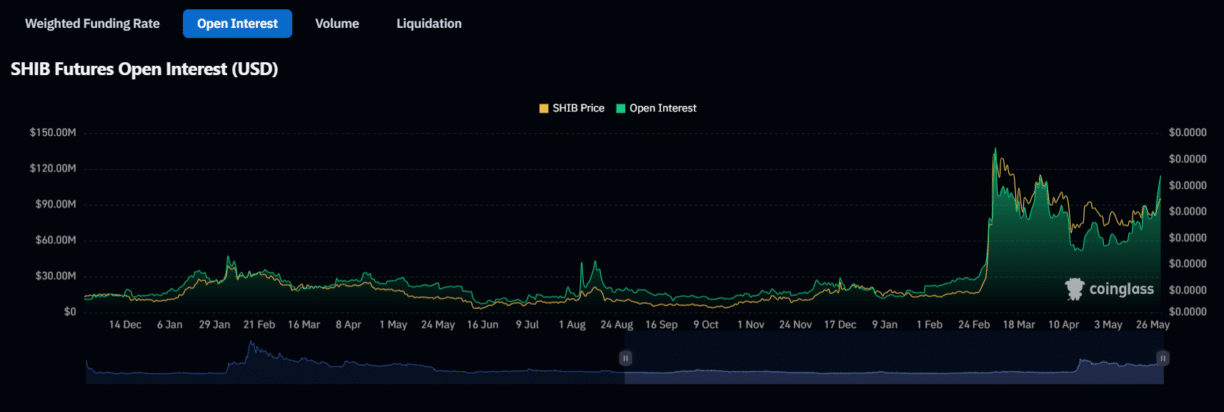Grab the right range slider handle
1224x412 pixels.
tap(1163, 357)
